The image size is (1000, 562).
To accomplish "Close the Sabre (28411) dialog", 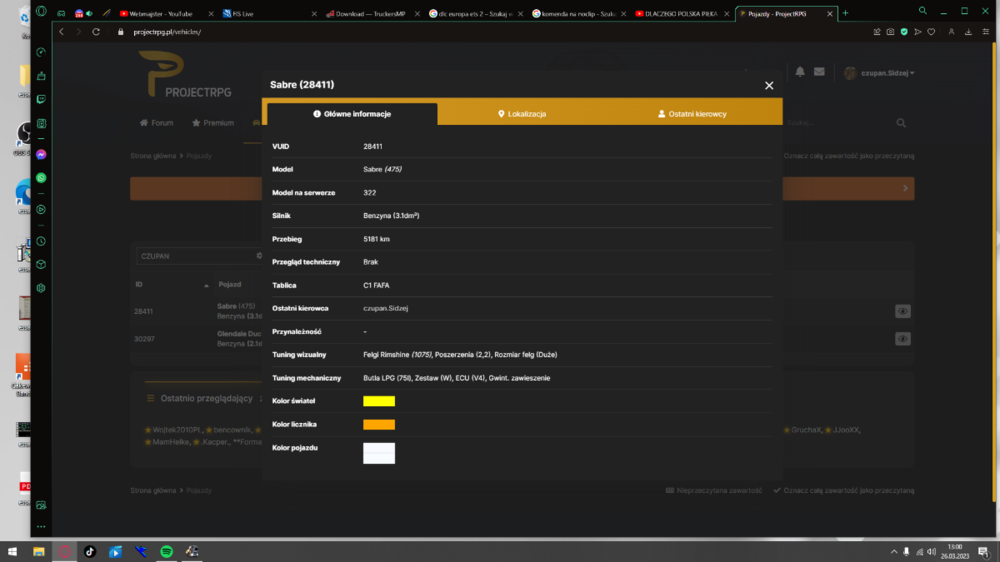I will [x=769, y=85].
